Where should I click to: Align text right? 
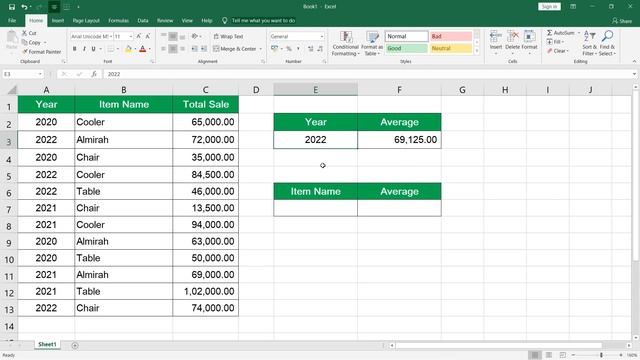tap(182, 49)
